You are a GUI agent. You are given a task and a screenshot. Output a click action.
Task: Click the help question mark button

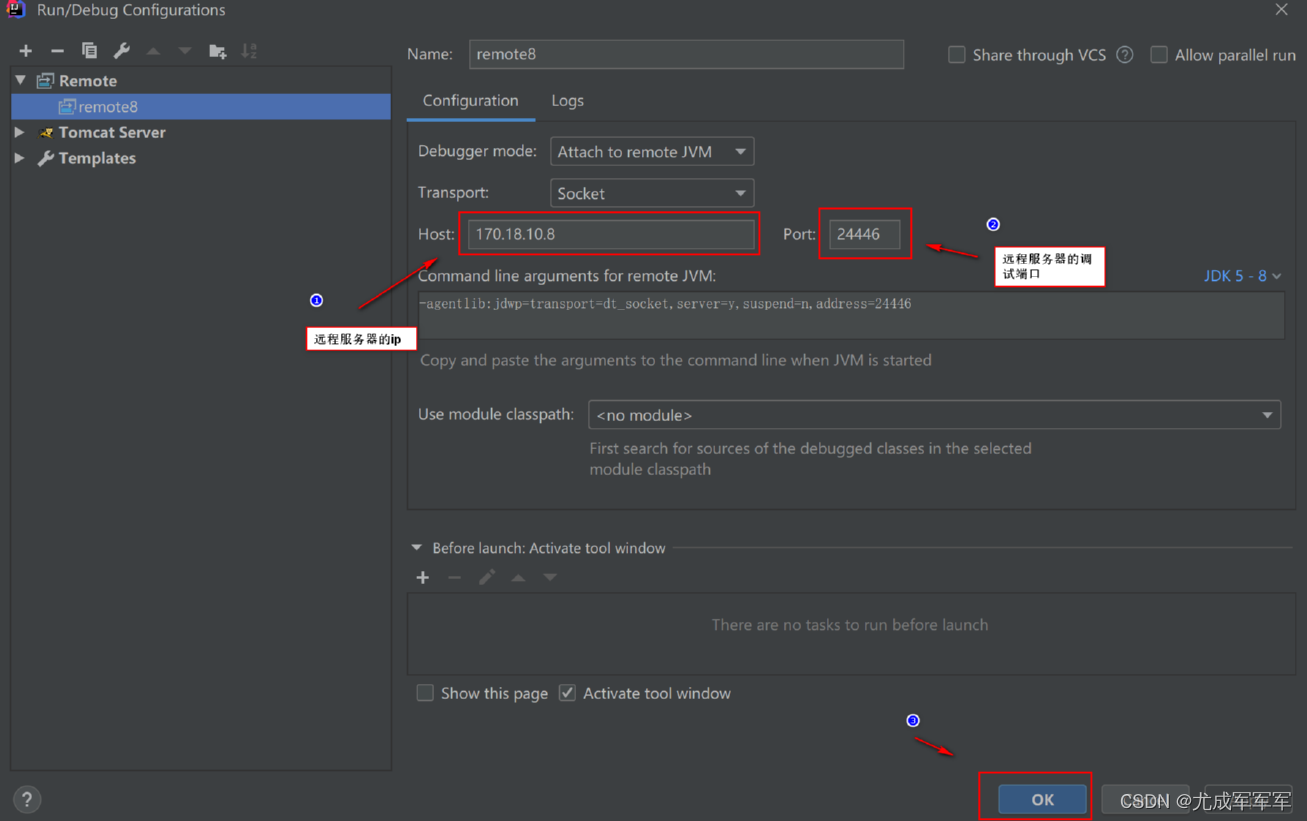click(27, 799)
